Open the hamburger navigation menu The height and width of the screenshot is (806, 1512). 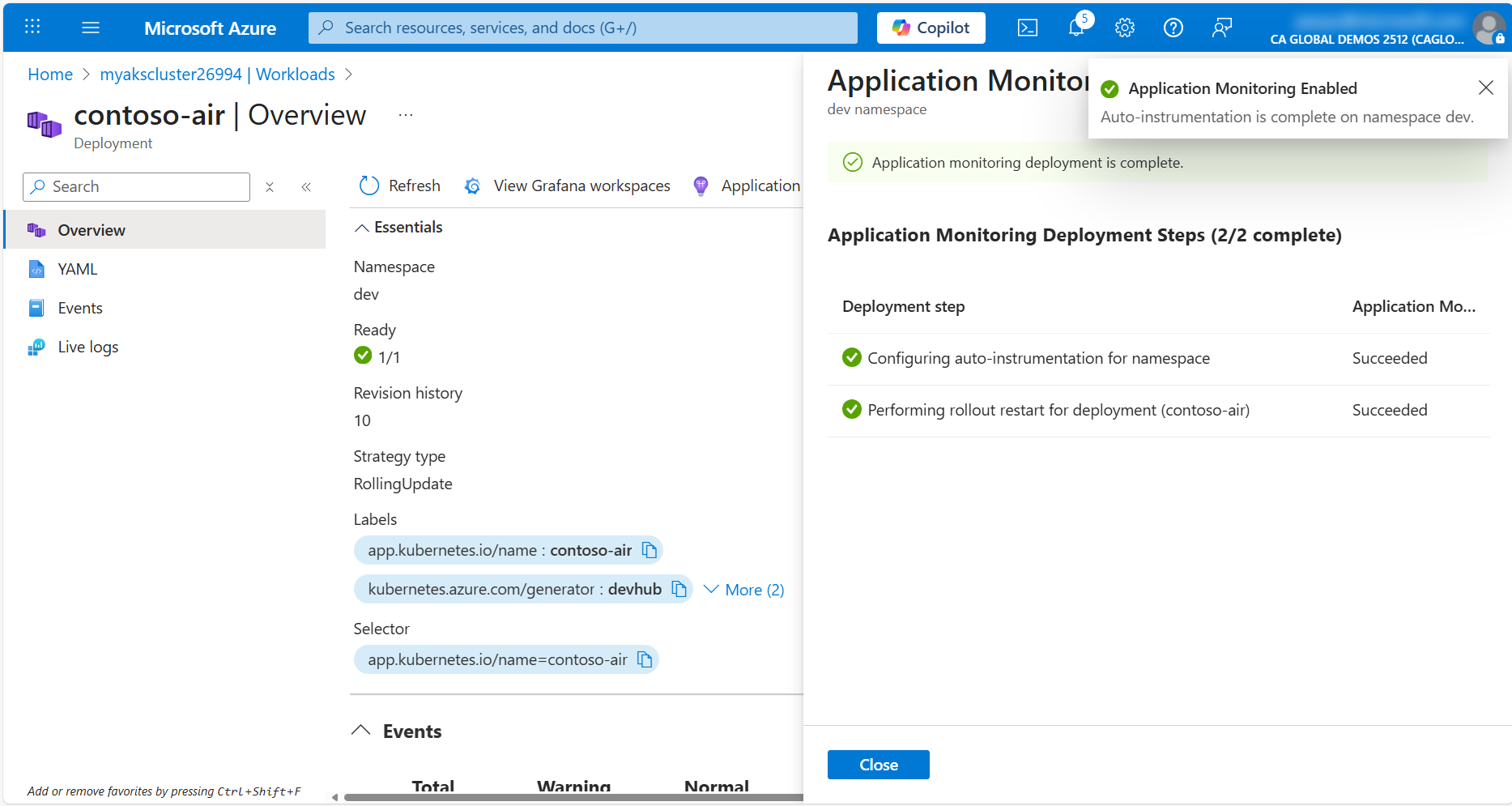click(91, 28)
